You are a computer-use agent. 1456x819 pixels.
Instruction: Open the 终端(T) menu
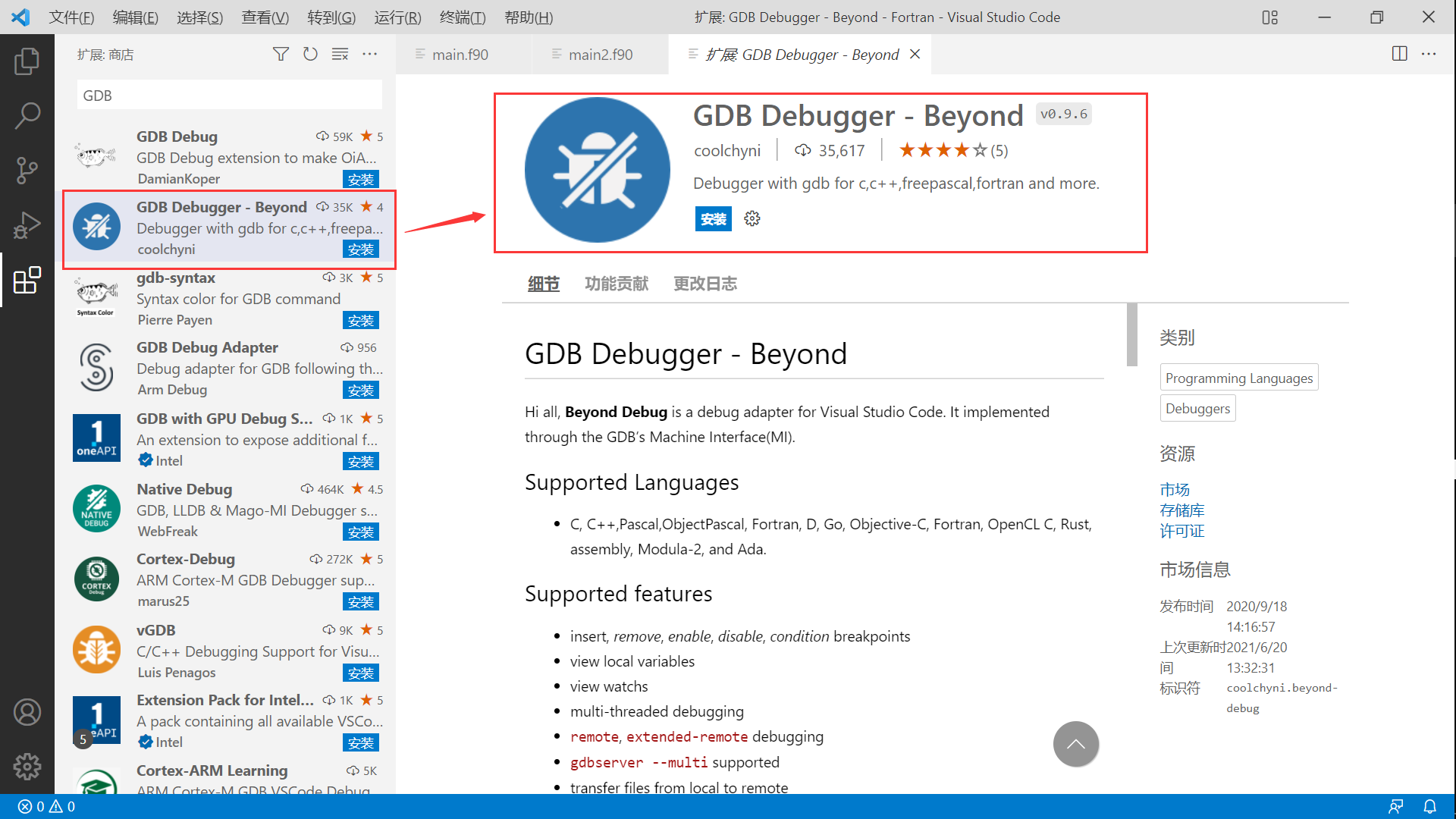point(463,17)
